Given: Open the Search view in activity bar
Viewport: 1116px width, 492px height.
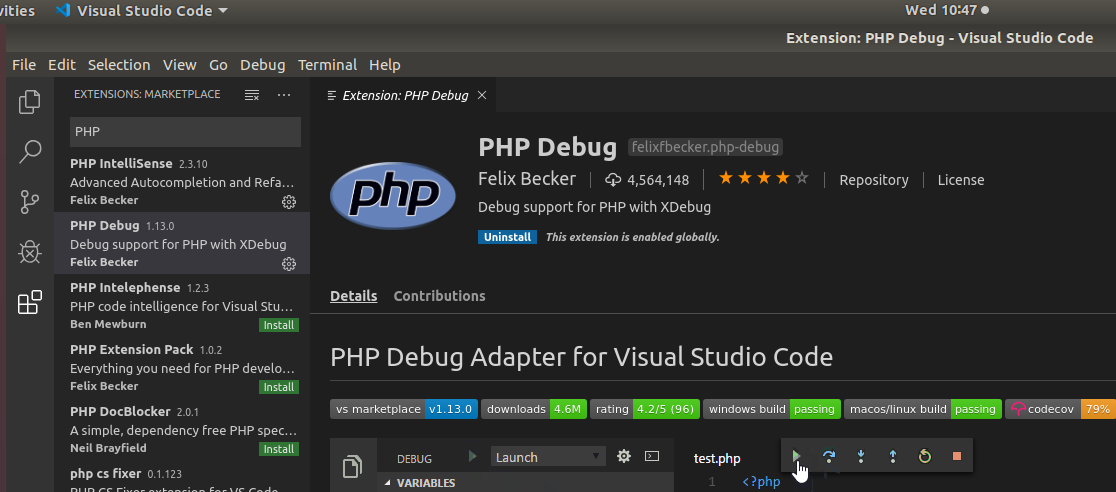Looking at the screenshot, I should pyautogui.click(x=29, y=152).
